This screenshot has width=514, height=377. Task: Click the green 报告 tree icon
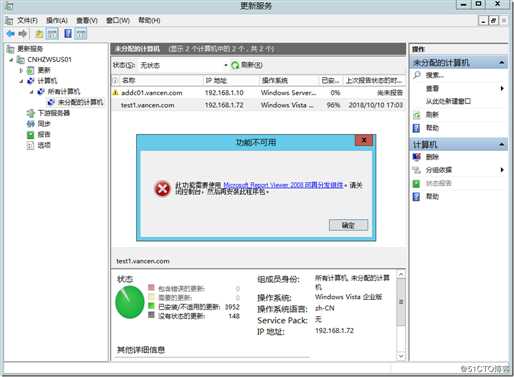pos(30,135)
